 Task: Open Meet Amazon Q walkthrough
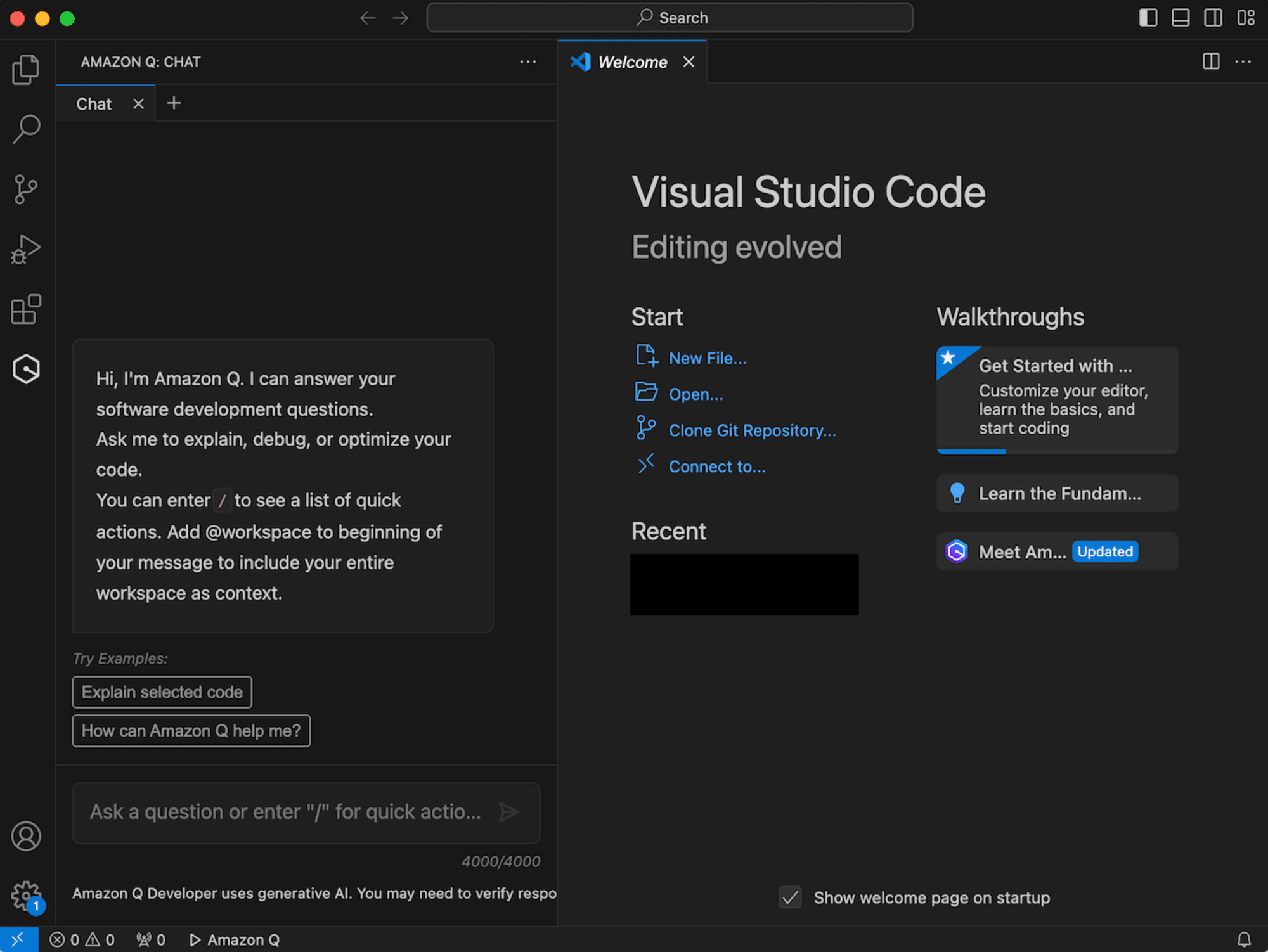1057,551
